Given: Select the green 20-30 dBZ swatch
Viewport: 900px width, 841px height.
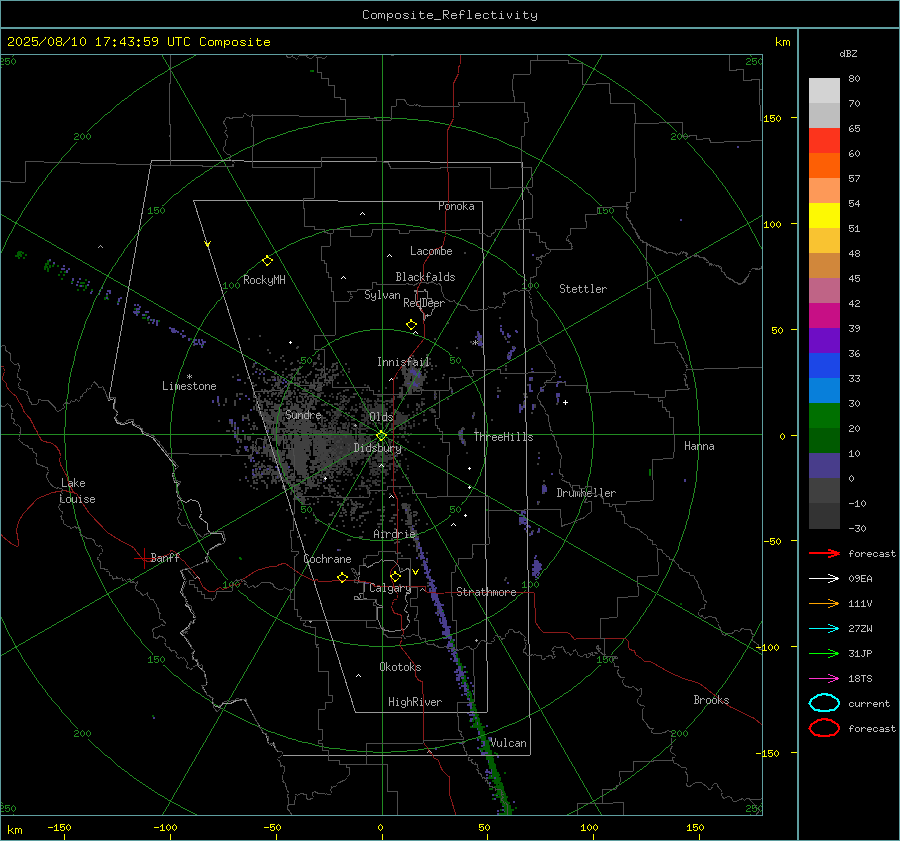Looking at the screenshot, I should click(824, 416).
